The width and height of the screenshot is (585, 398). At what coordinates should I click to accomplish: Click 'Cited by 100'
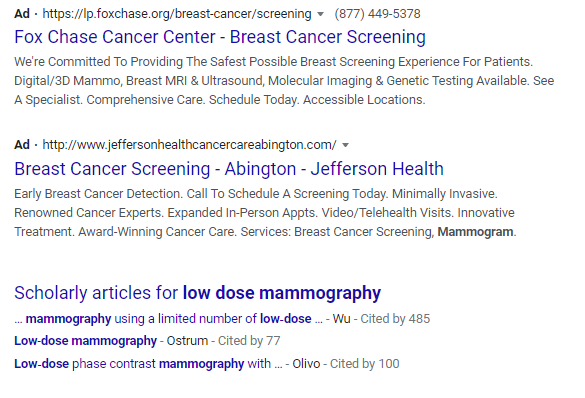point(365,364)
